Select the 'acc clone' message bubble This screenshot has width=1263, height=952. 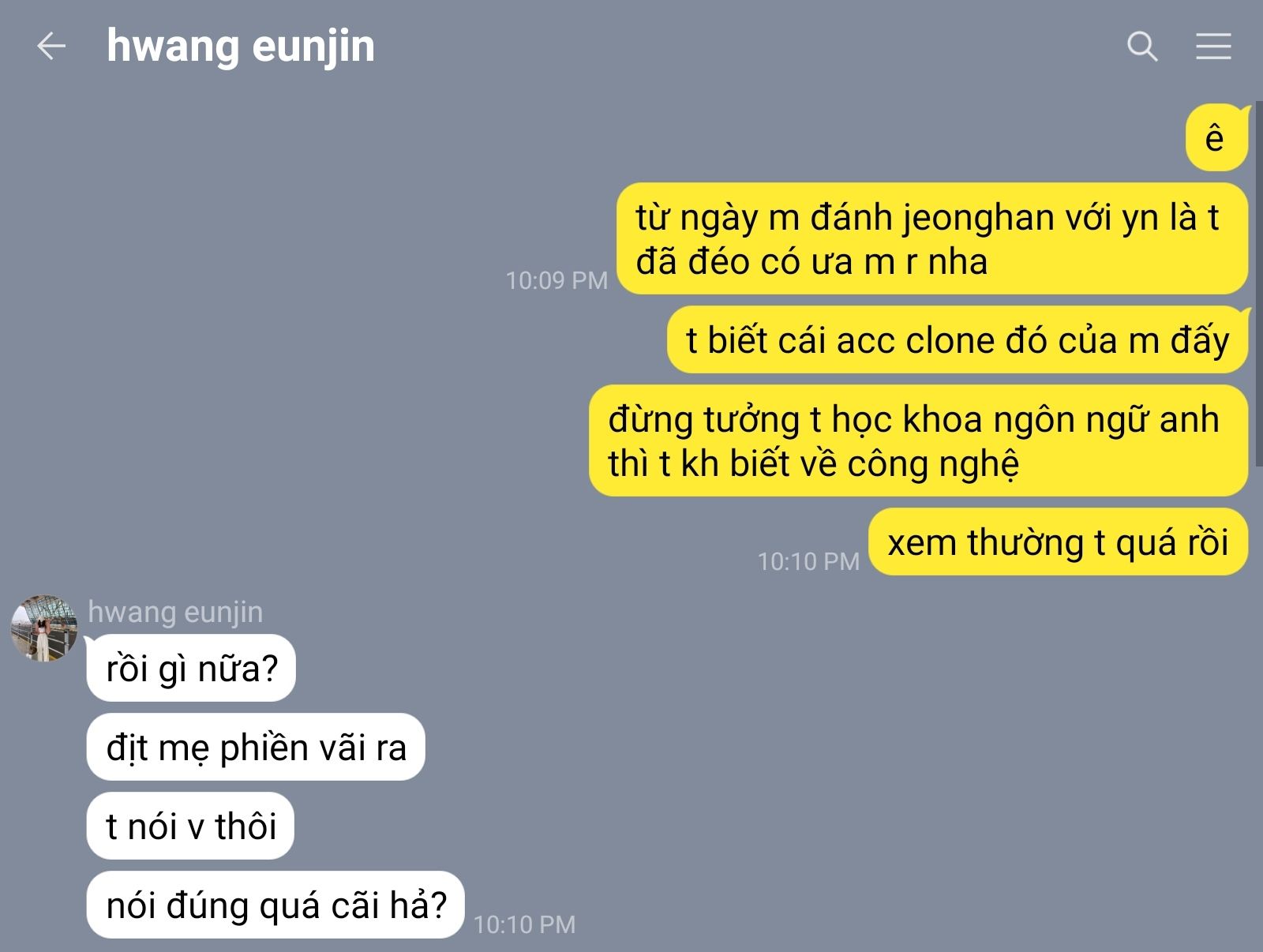pos(958,340)
